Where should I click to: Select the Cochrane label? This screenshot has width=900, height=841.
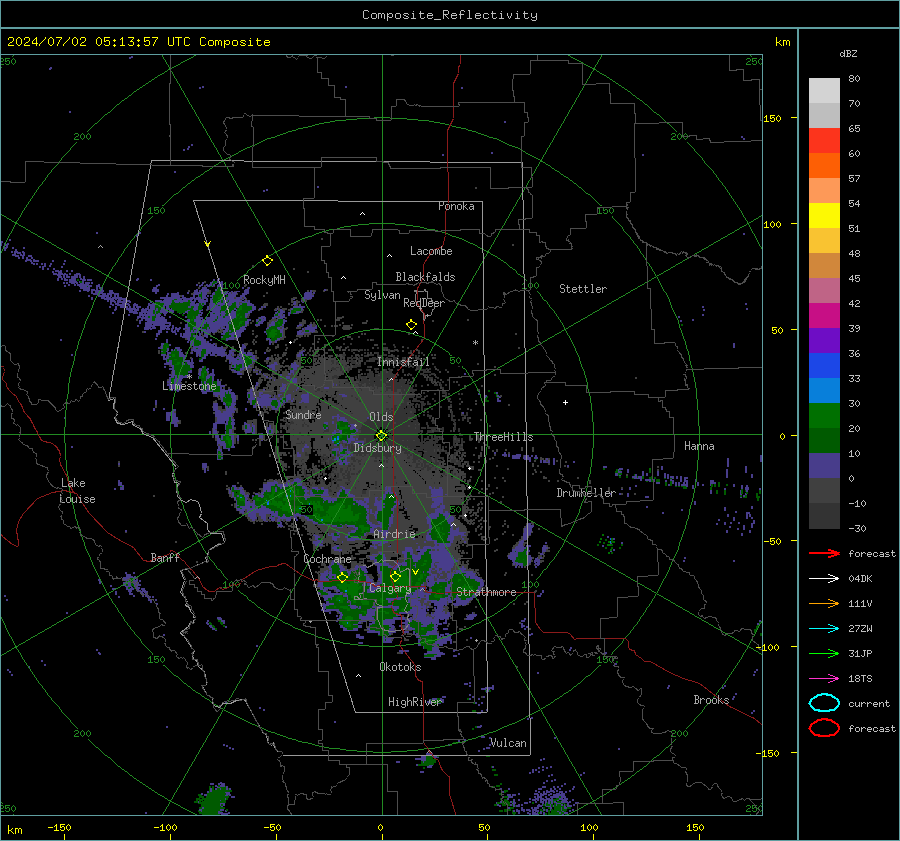327,559
